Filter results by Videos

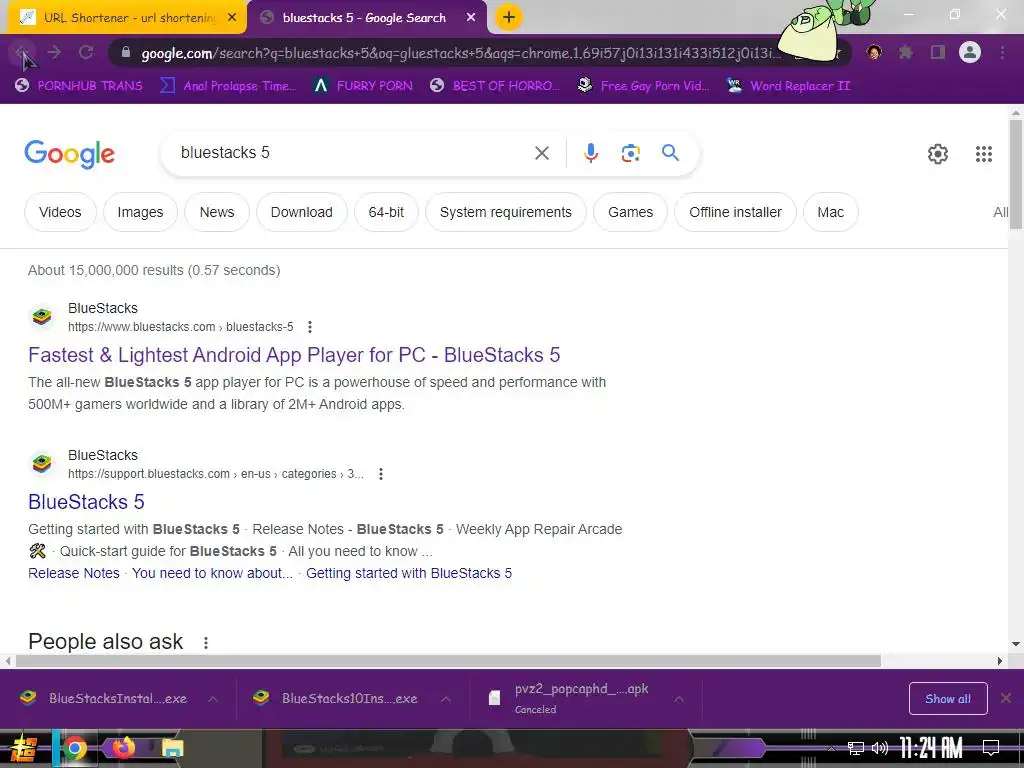[60, 212]
